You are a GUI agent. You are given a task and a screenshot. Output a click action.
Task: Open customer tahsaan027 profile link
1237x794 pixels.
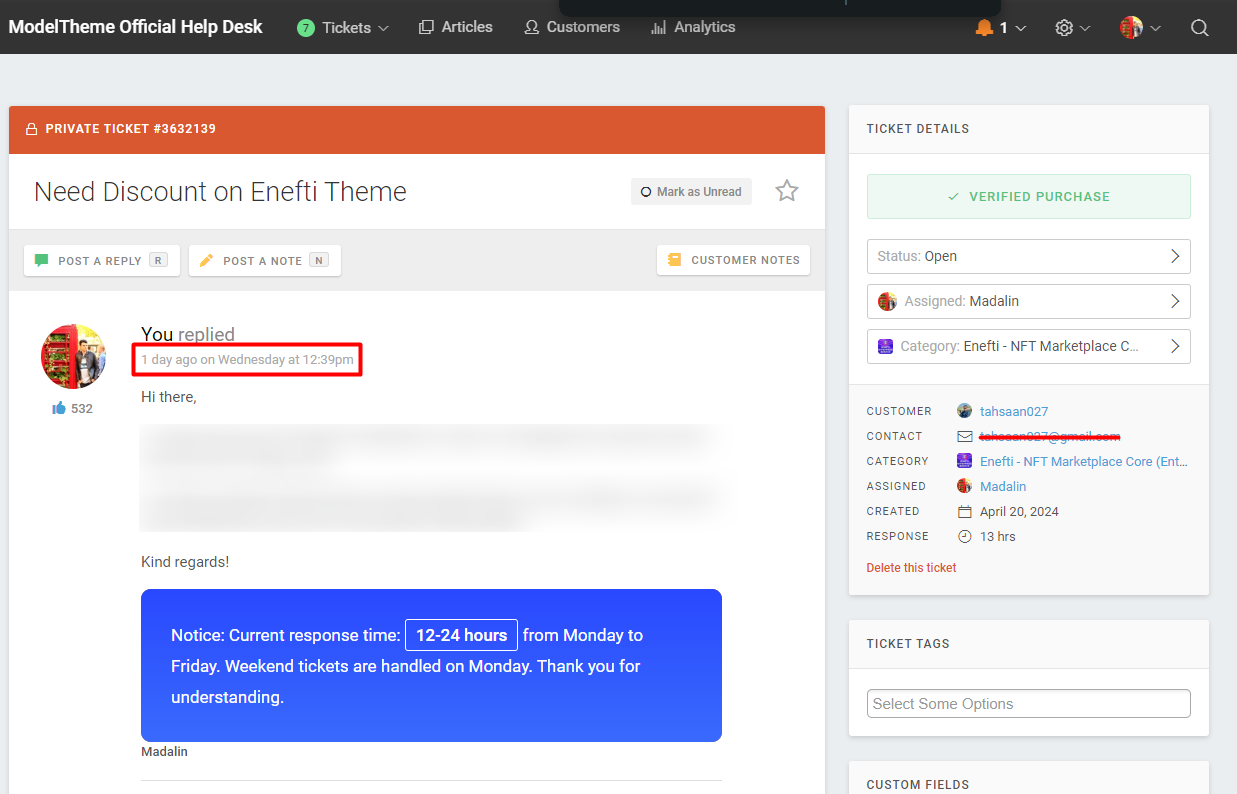pos(1014,411)
